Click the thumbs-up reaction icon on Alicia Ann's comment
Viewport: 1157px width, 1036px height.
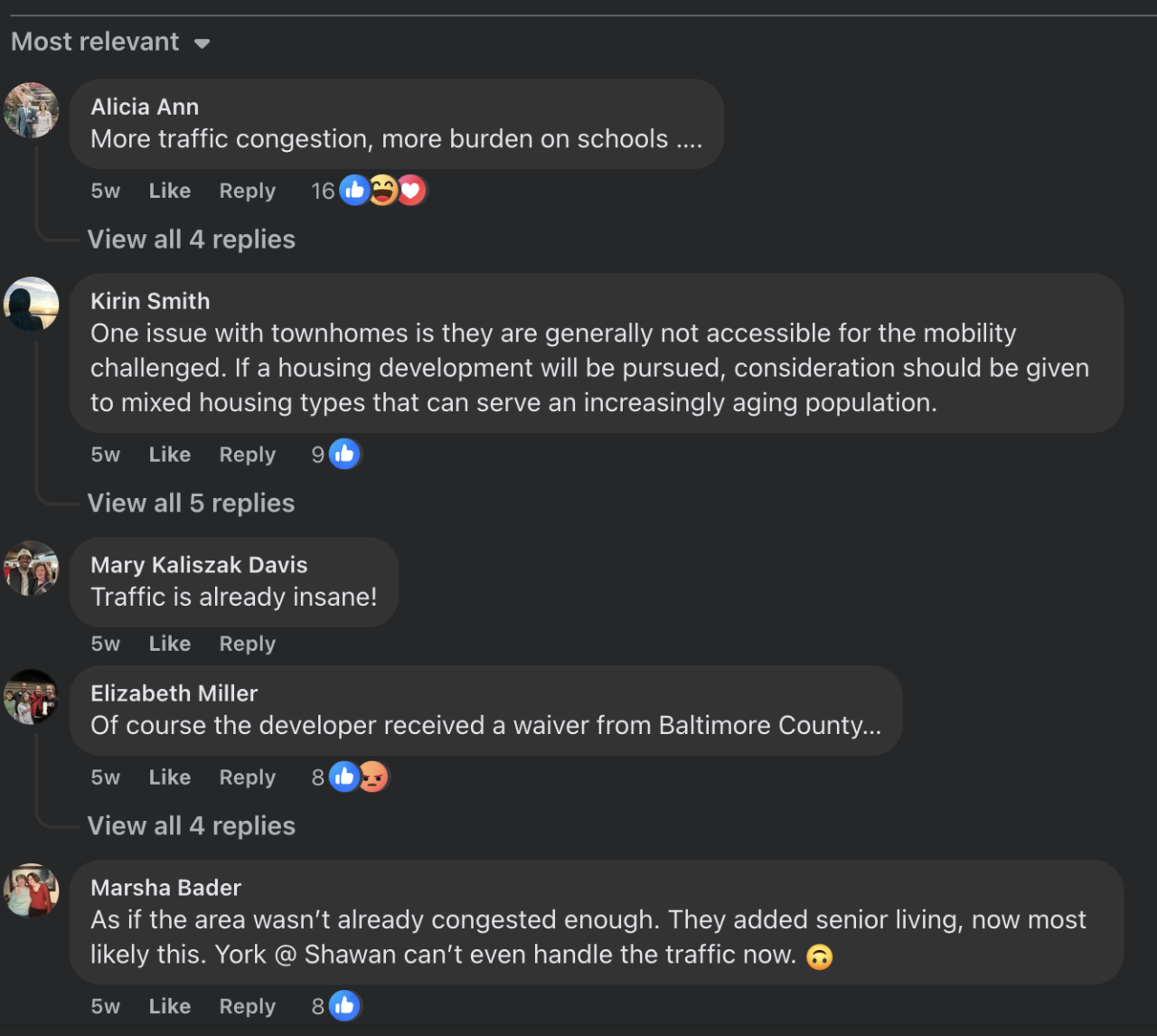354,190
